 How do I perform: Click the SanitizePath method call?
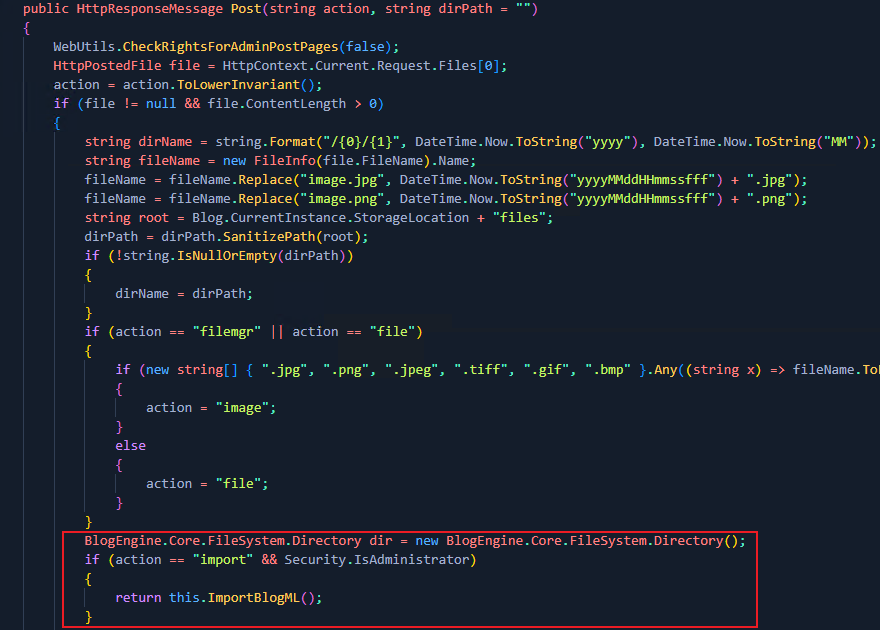click(269, 237)
